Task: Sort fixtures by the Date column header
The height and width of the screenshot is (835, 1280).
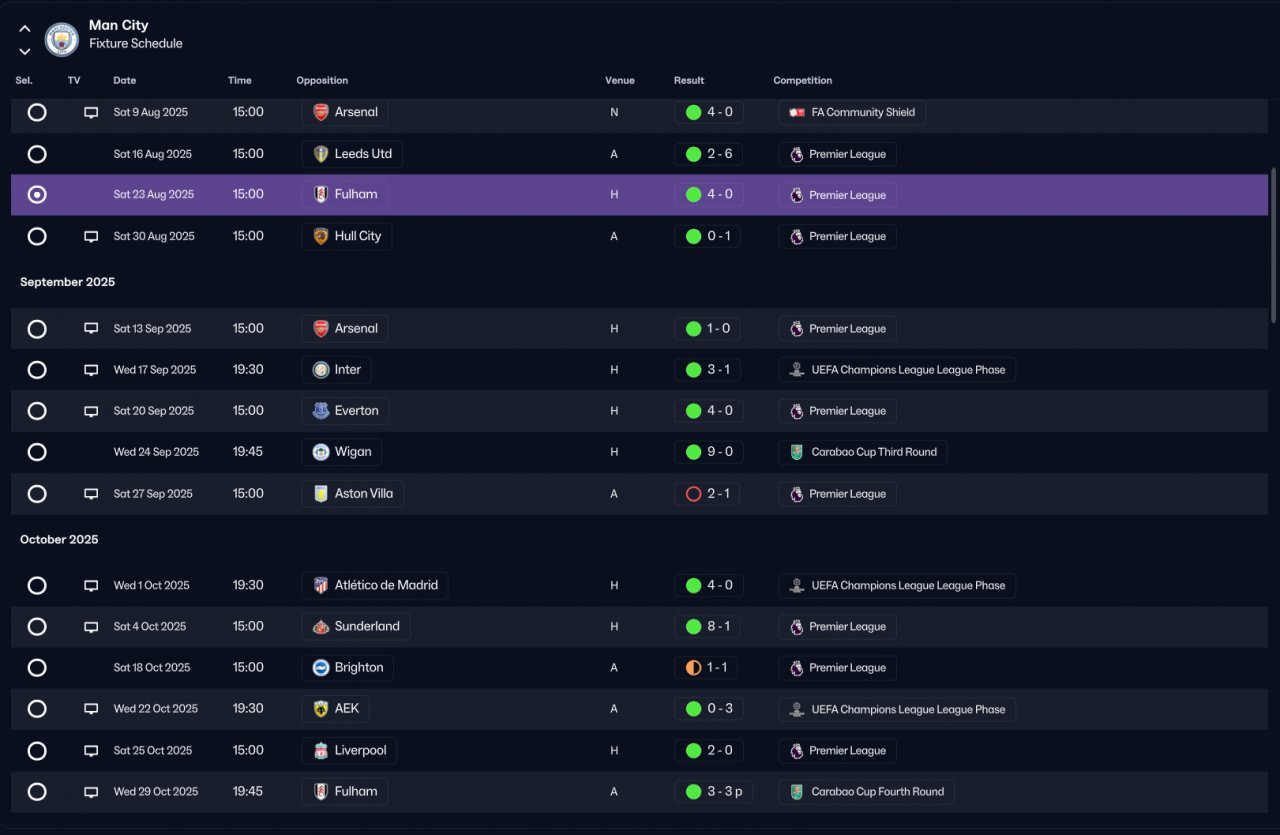Action: point(125,80)
